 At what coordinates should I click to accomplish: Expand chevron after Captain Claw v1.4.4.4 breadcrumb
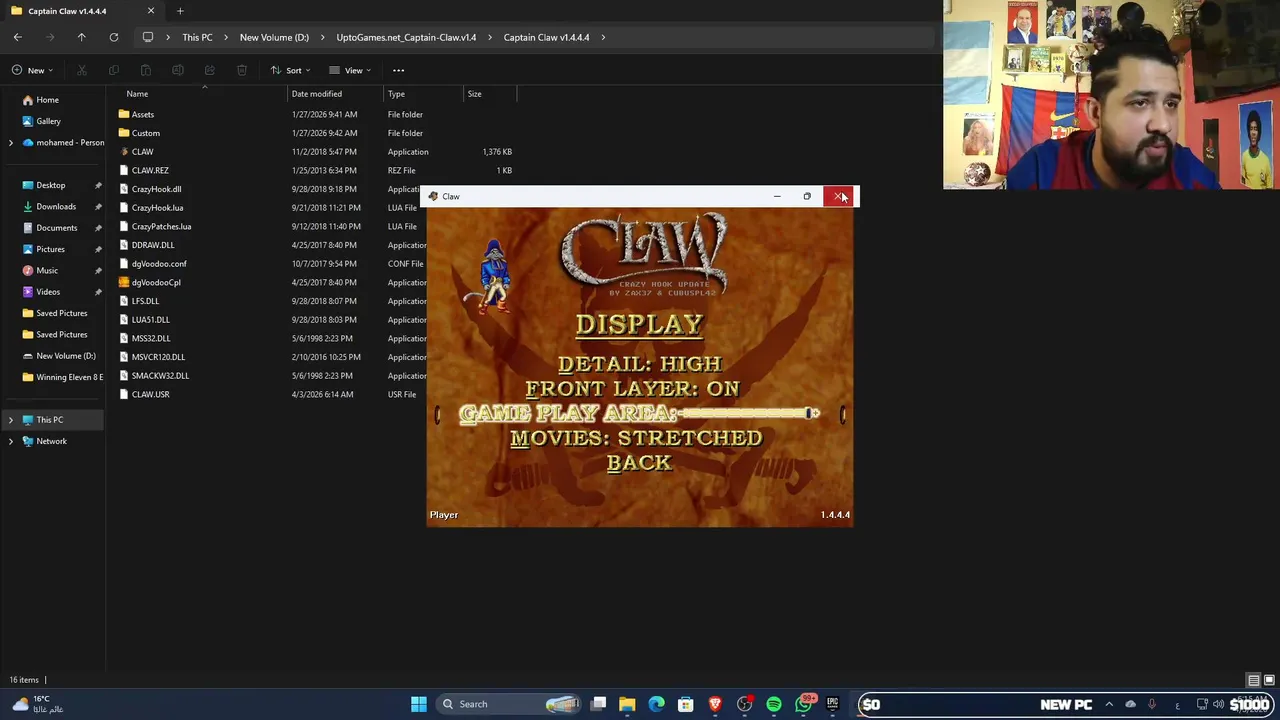(604, 37)
